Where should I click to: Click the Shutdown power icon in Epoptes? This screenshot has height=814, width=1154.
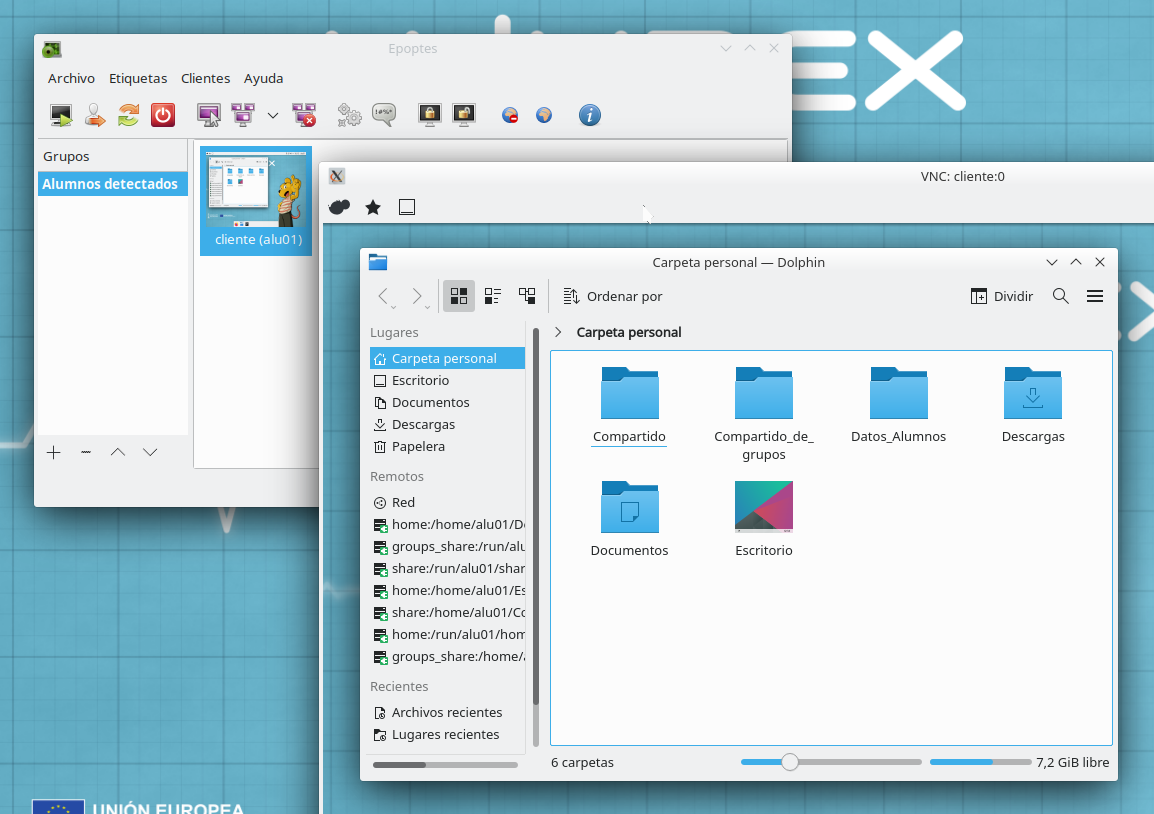click(x=162, y=115)
